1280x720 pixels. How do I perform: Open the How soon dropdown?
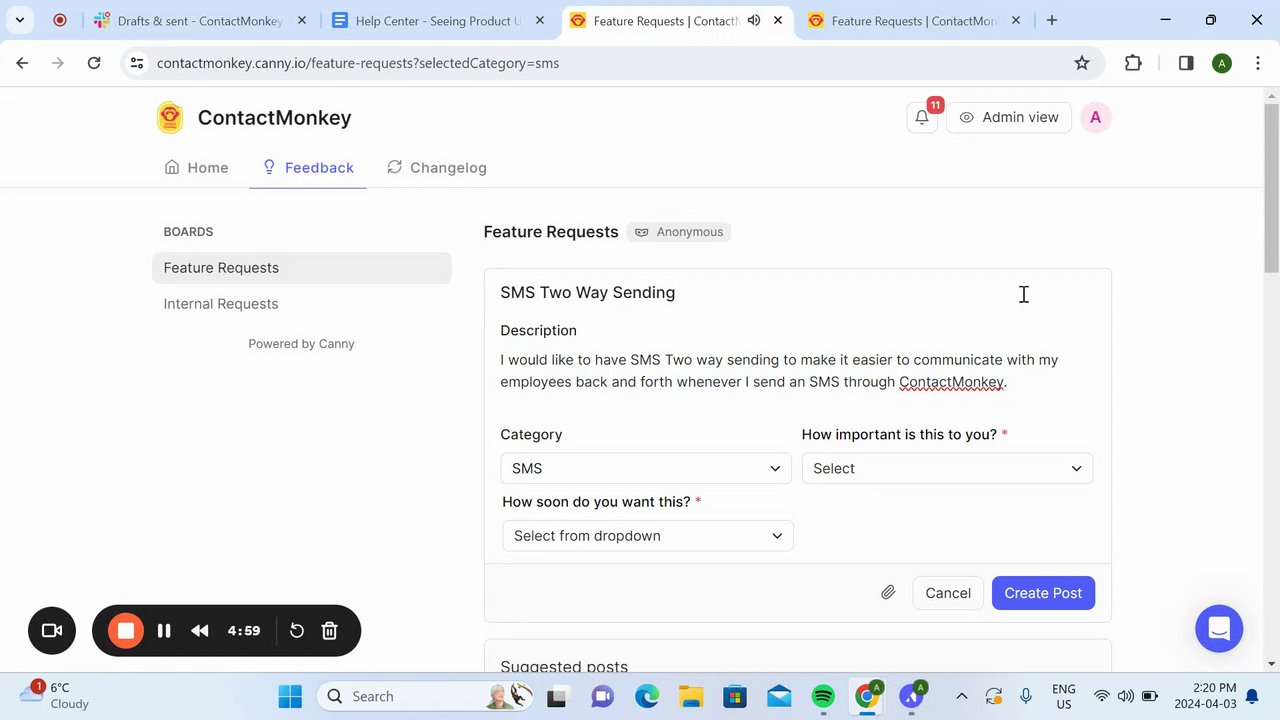[648, 536]
